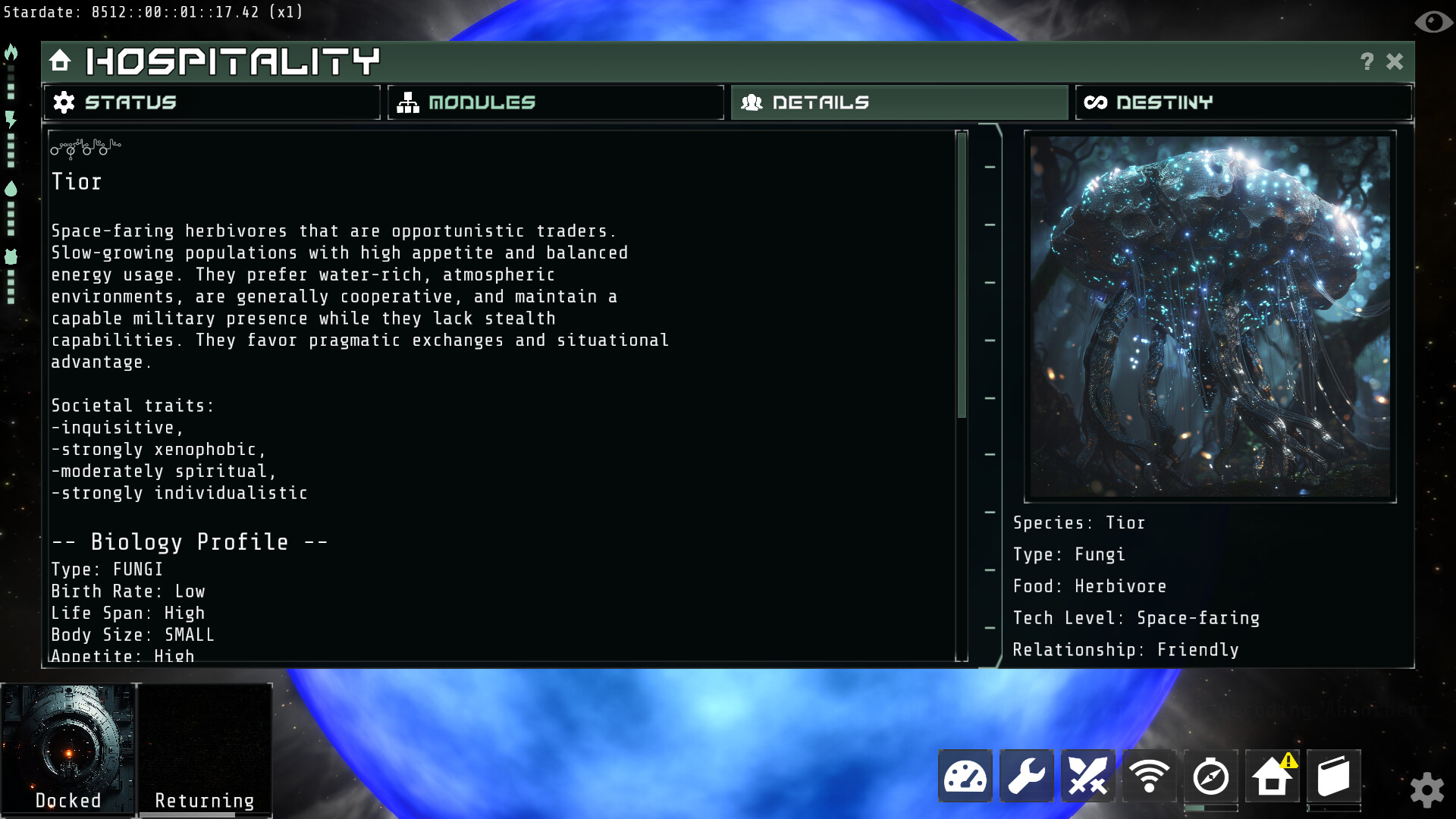The height and width of the screenshot is (819, 1456).
Task: Click the water droplet resource indicator
Action: point(11,190)
